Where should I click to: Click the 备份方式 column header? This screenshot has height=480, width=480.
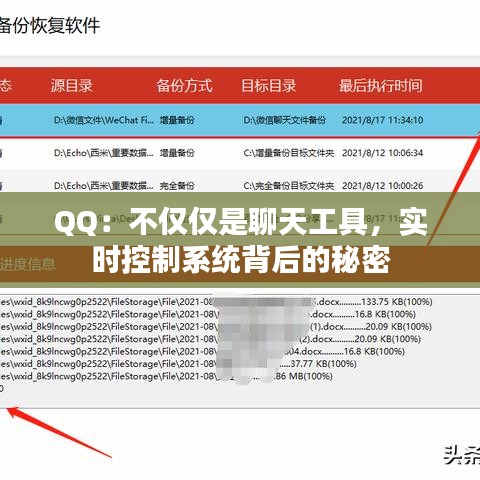(x=184, y=86)
